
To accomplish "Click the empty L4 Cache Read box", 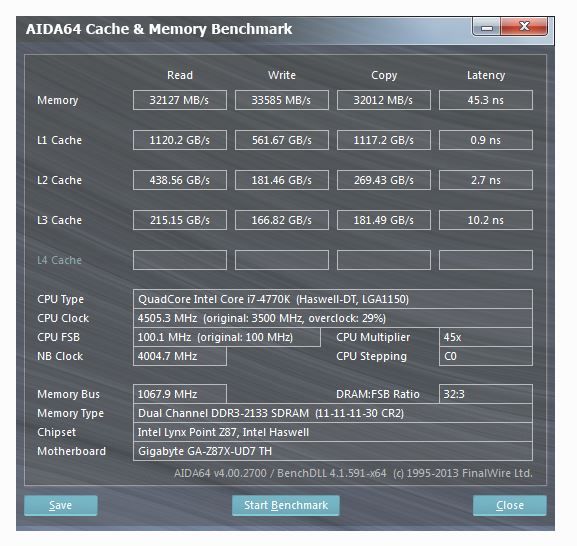I will pos(180,260).
